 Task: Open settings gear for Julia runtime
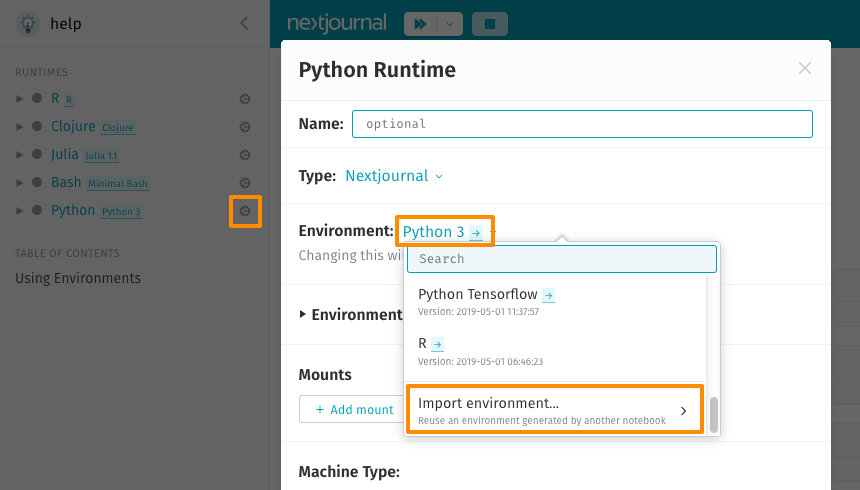pos(245,155)
